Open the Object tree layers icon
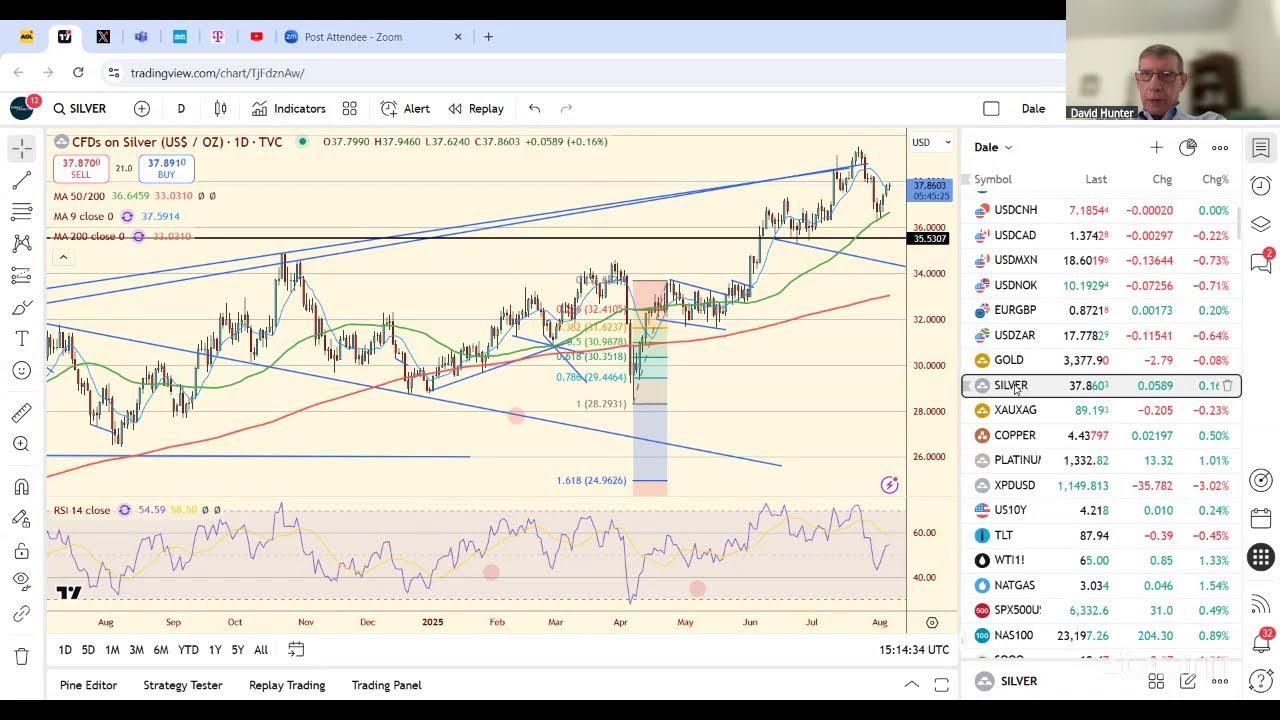 (1261, 224)
